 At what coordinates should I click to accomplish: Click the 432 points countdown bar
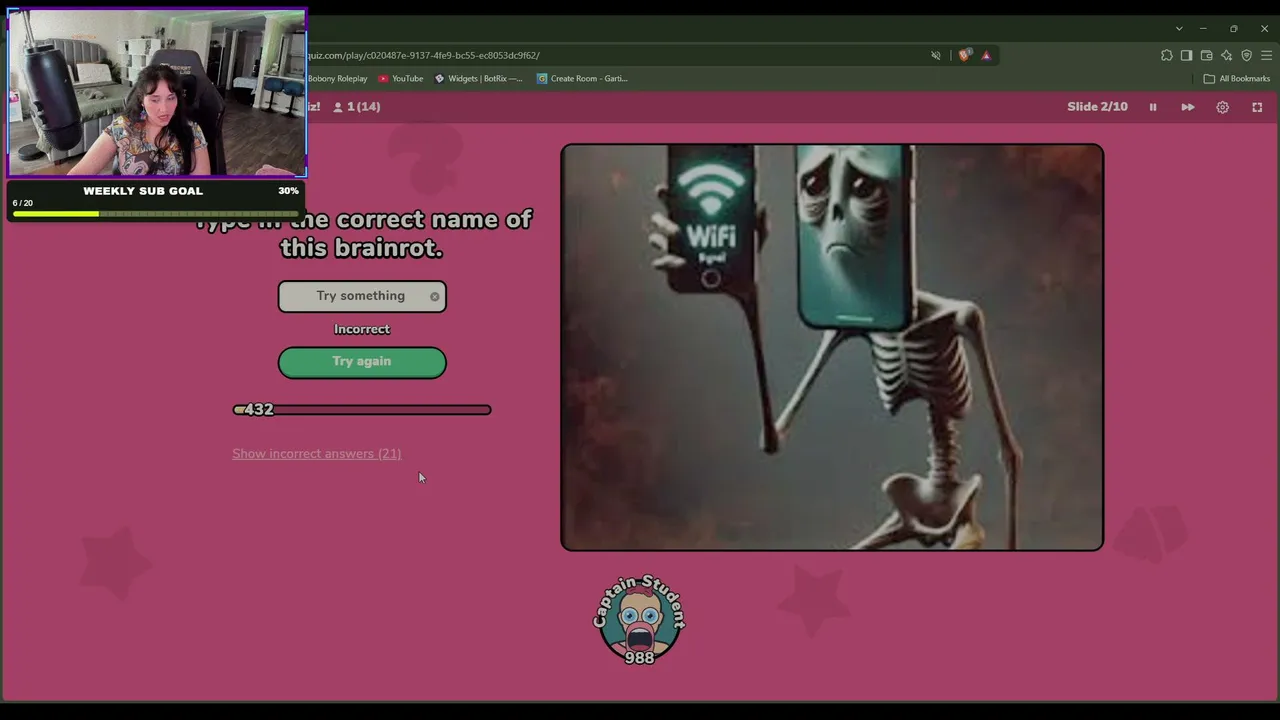click(362, 409)
